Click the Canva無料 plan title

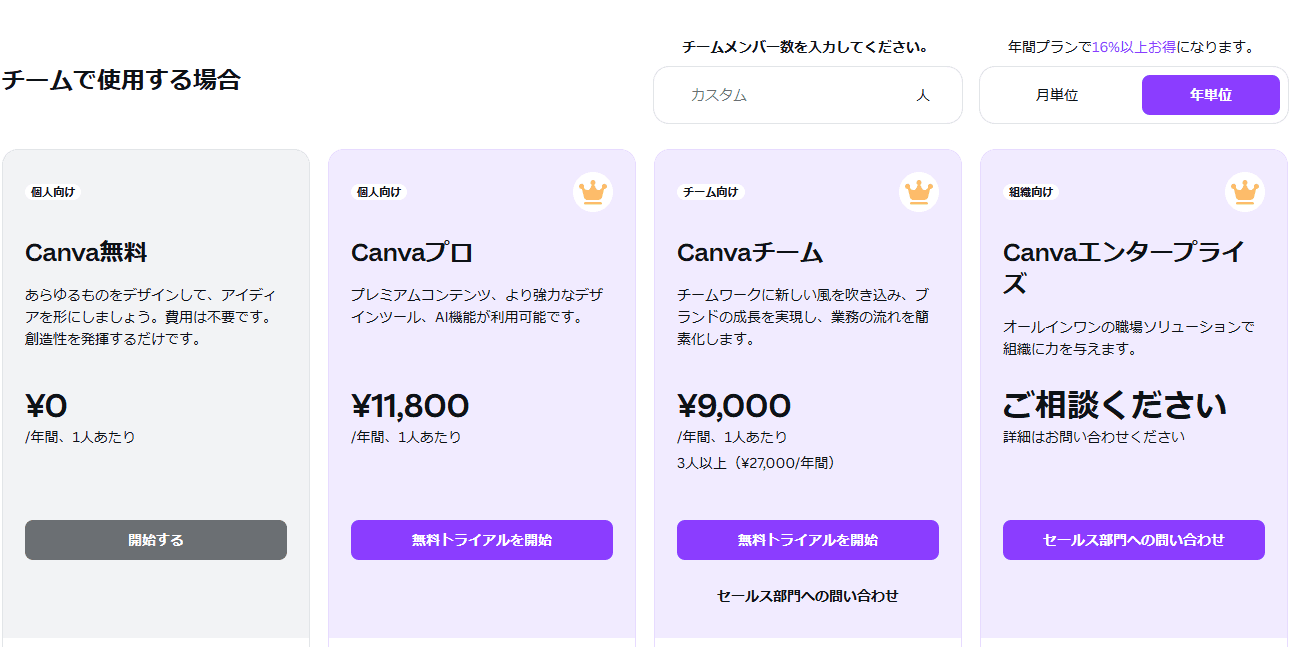86,253
